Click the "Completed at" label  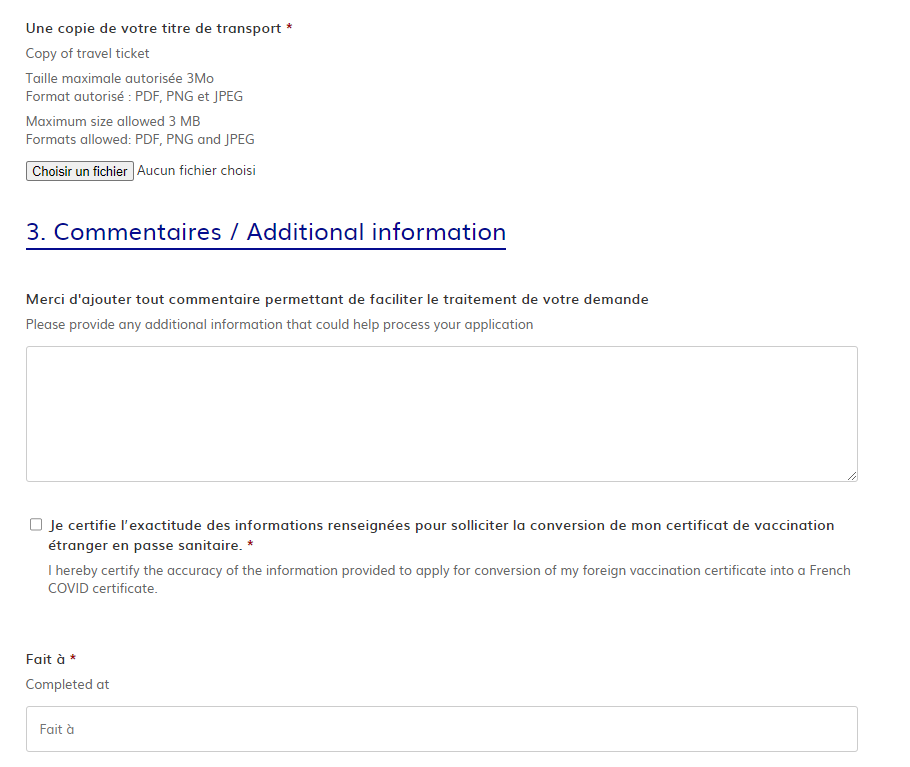tap(67, 684)
